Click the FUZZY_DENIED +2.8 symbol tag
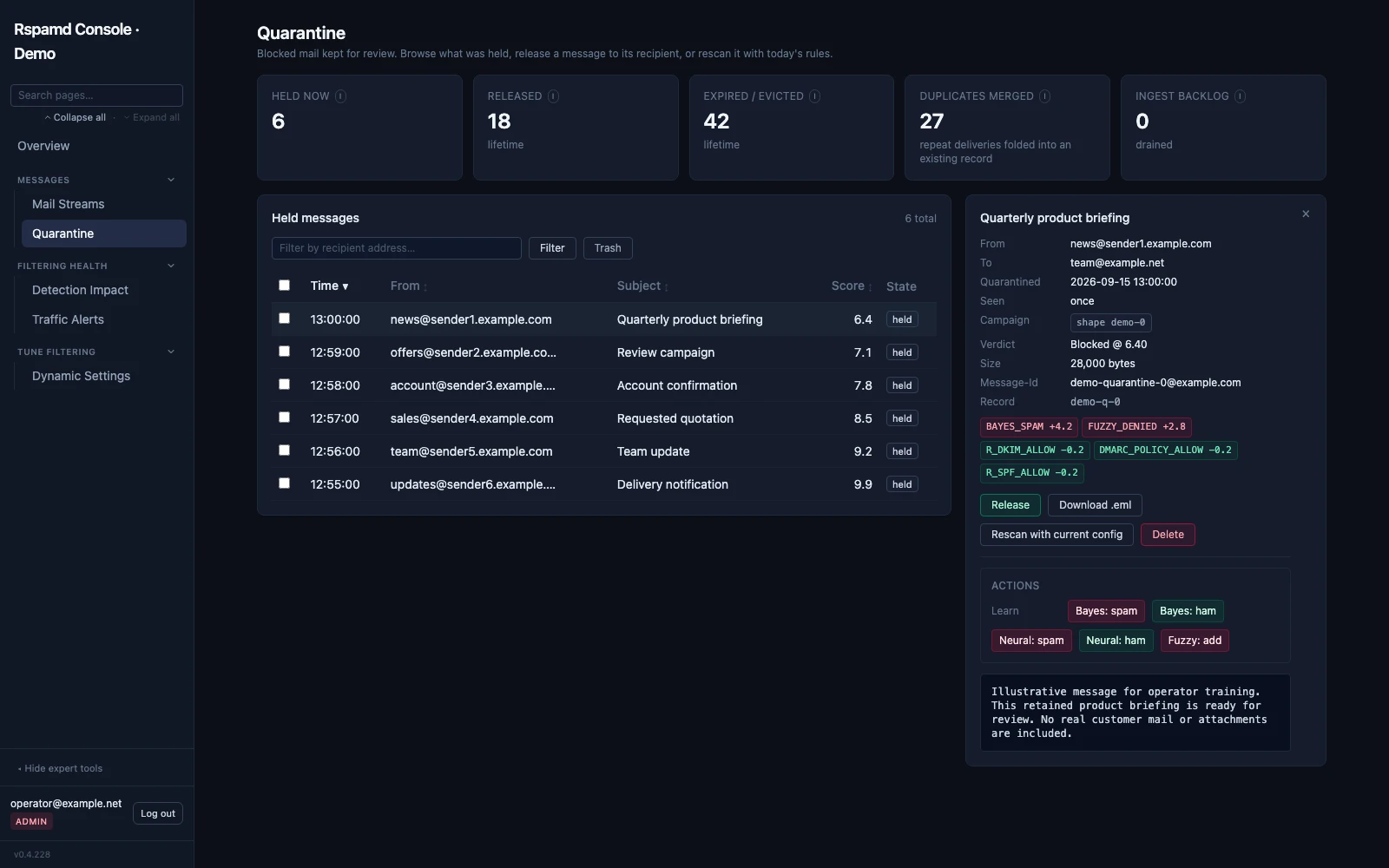This screenshot has width=1389, height=868. coord(1136,427)
